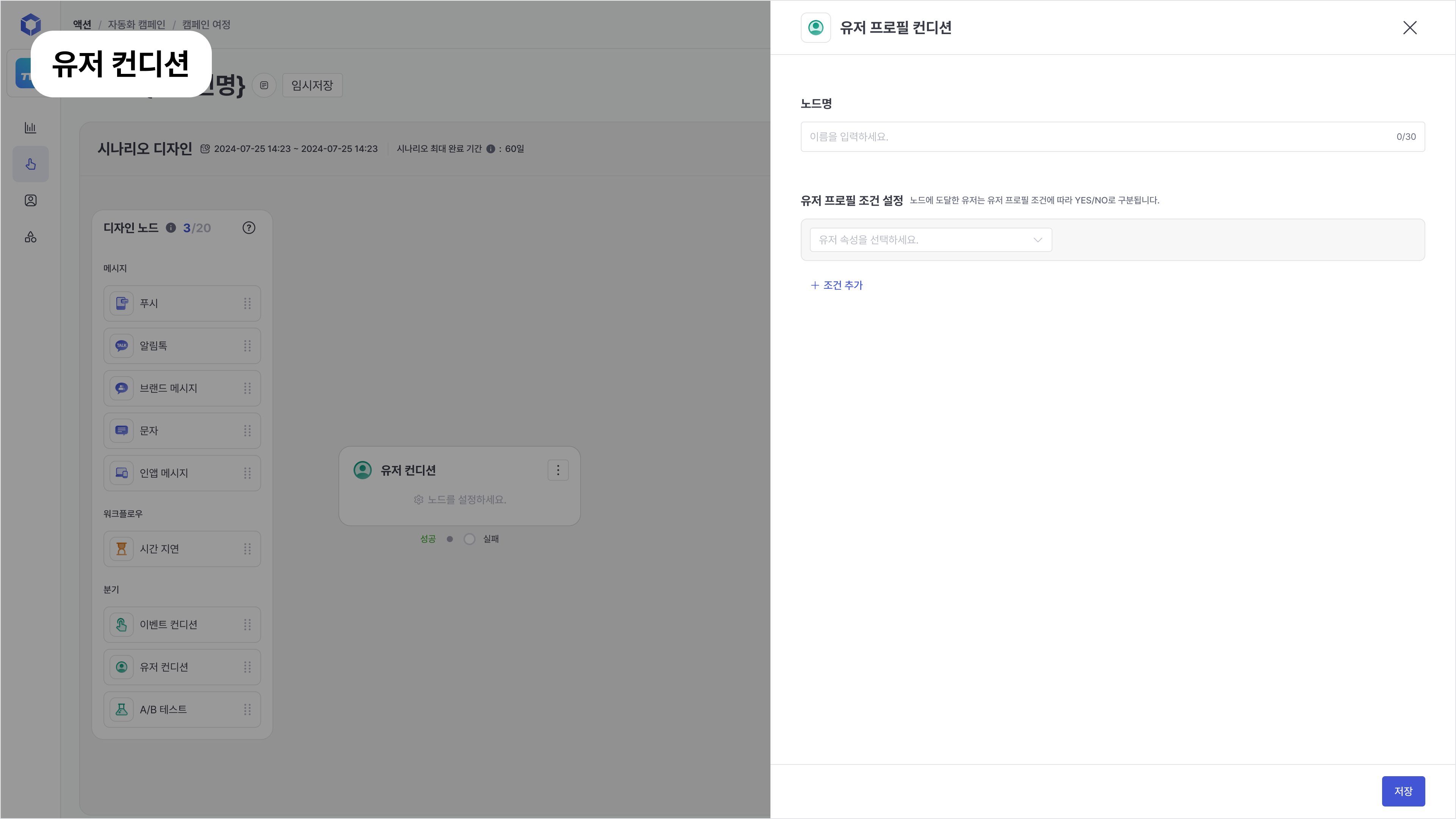Click the 이벤트 컨디션 touch icon
The width and height of the screenshot is (1456, 819).
pyautogui.click(x=122, y=625)
